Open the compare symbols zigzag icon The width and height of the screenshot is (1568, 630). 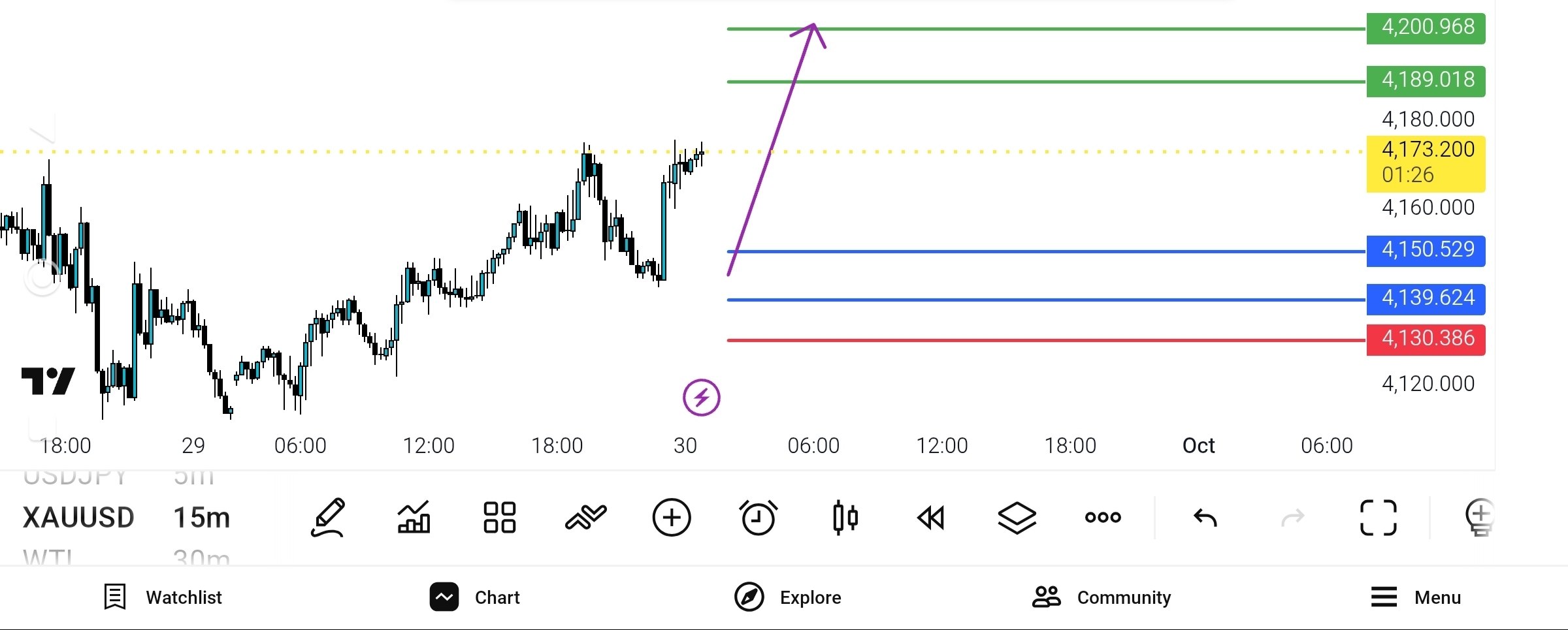pos(585,518)
